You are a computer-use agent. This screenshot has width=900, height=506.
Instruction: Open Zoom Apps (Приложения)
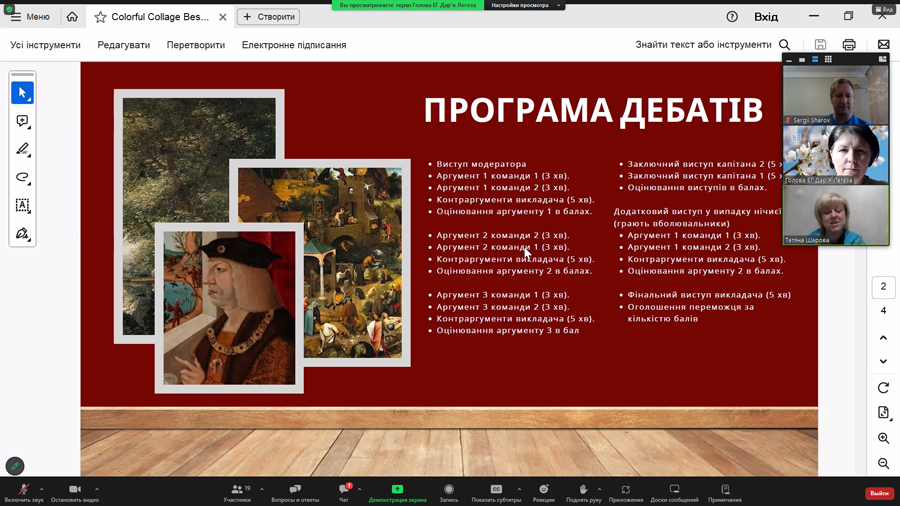[626, 493]
